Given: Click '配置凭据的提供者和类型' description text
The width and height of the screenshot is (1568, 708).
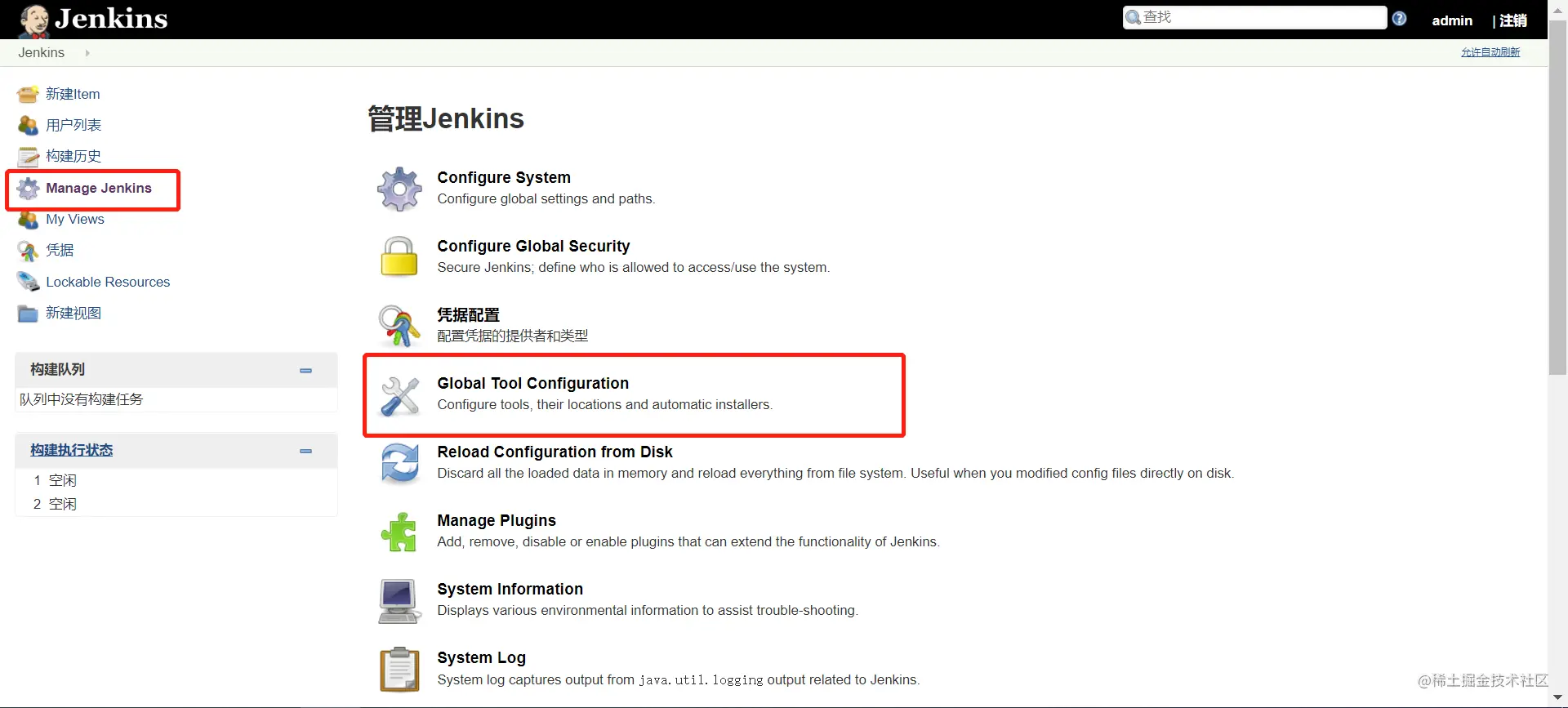Looking at the screenshot, I should 512,336.
